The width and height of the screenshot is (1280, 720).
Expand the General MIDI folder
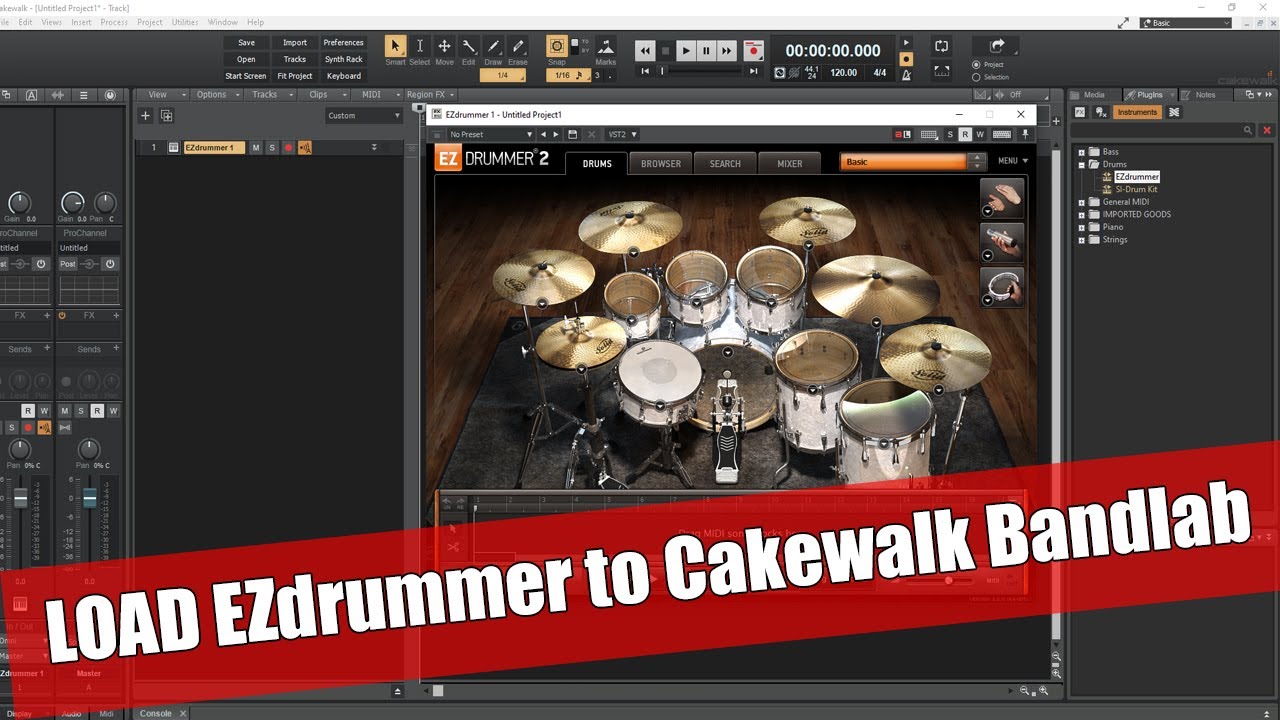(x=1081, y=202)
